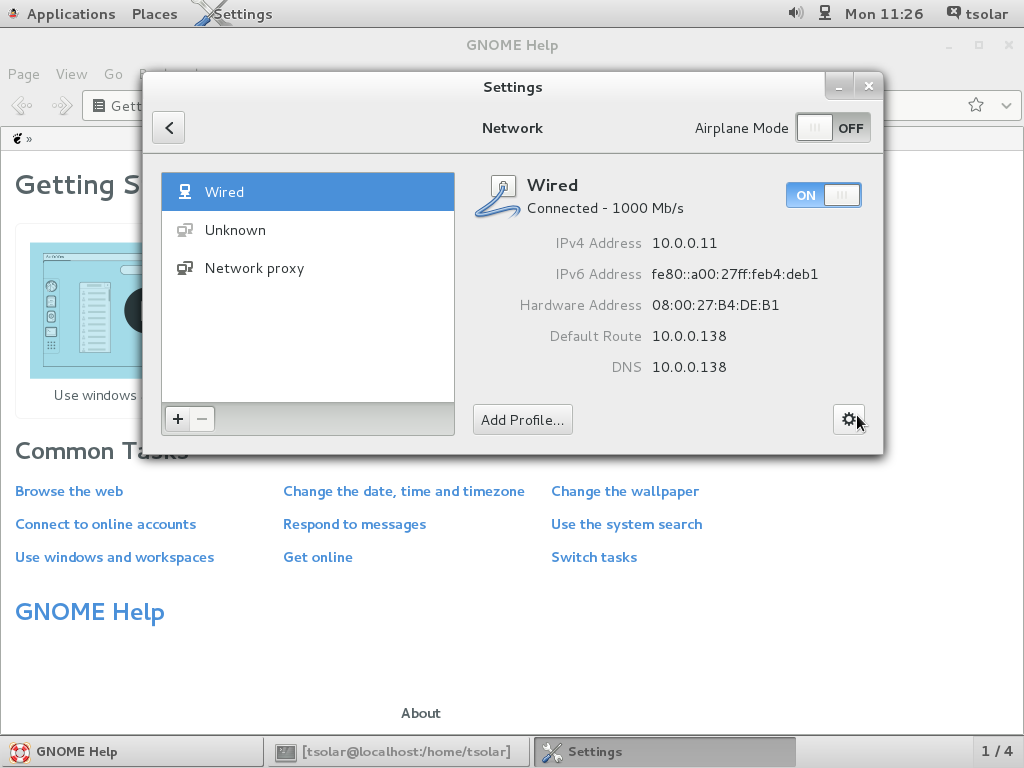Open the View menu in GNOME Help
Viewport: 1024px width, 768px height.
[x=71, y=74]
